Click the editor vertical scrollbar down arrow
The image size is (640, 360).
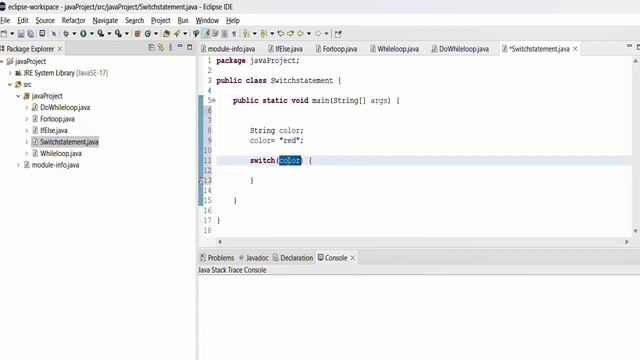pos(636,231)
